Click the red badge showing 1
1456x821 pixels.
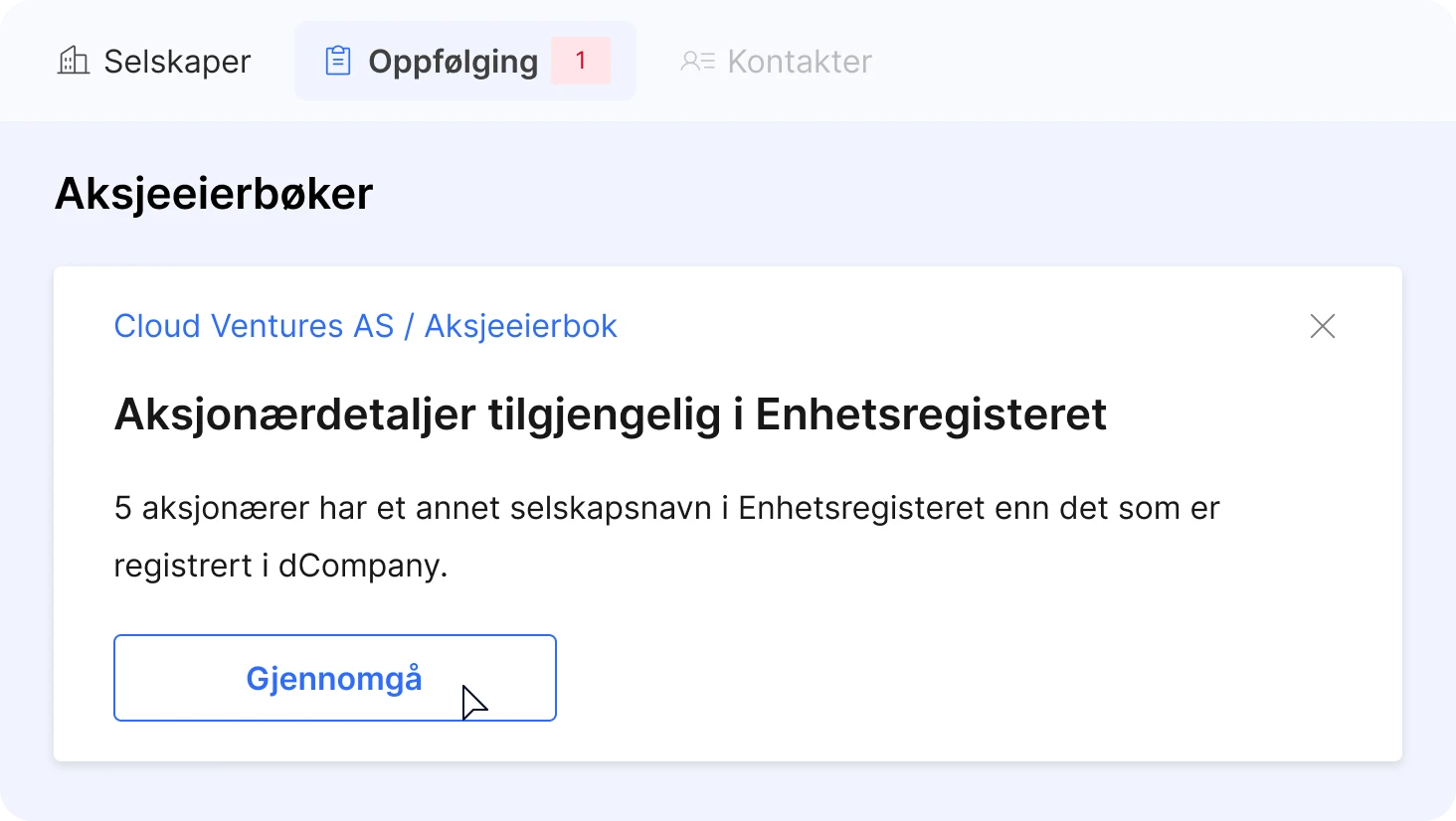click(x=581, y=61)
